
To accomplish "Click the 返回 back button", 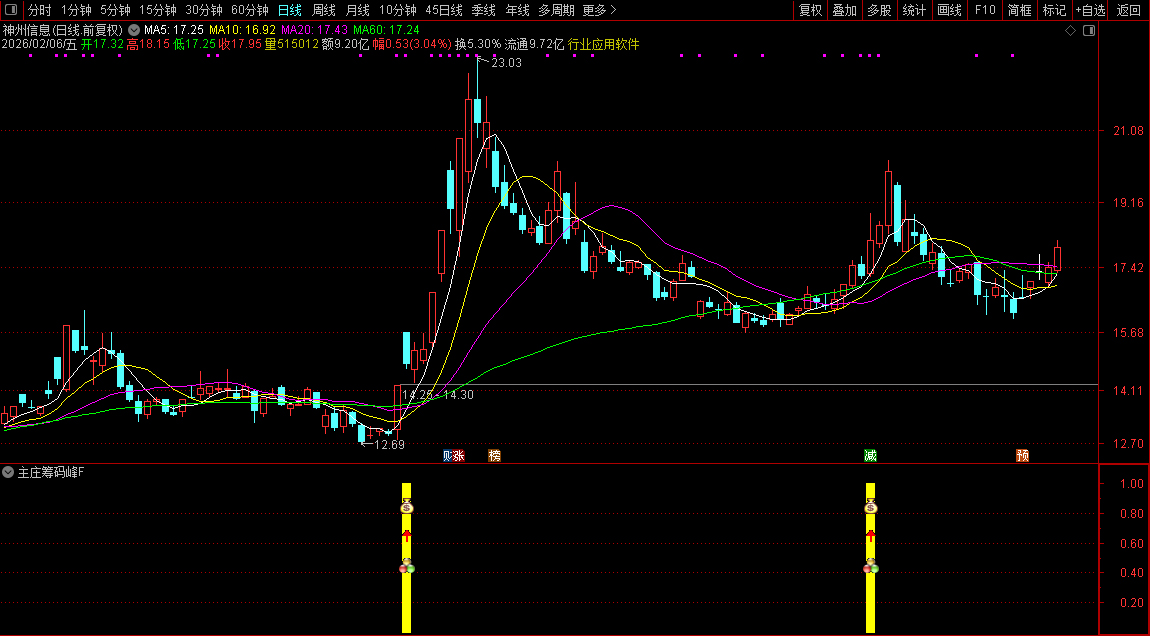I will (1129, 10).
